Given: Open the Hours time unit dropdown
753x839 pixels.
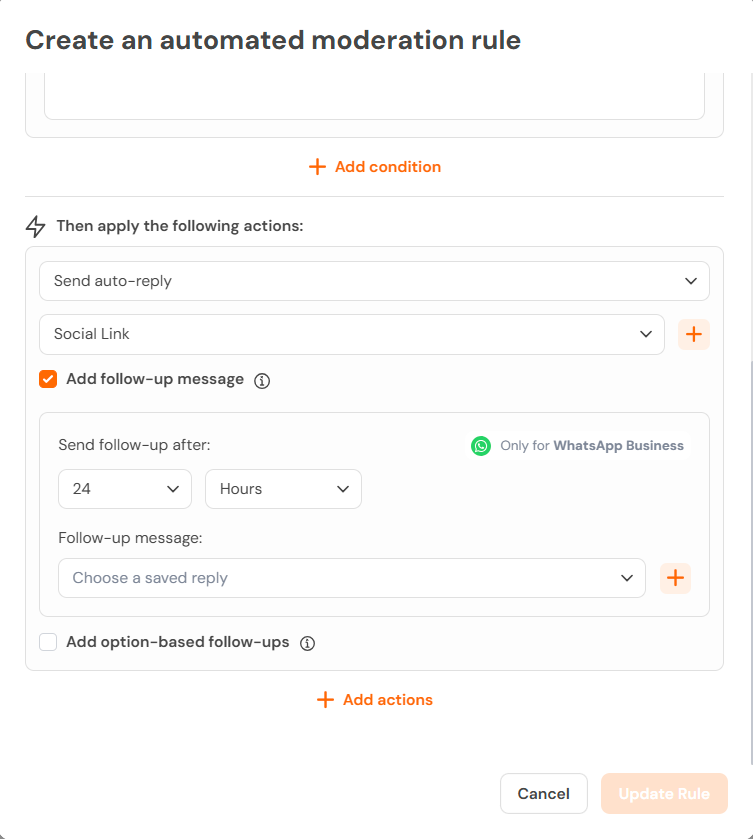Looking at the screenshot, I should pos(283,489).
